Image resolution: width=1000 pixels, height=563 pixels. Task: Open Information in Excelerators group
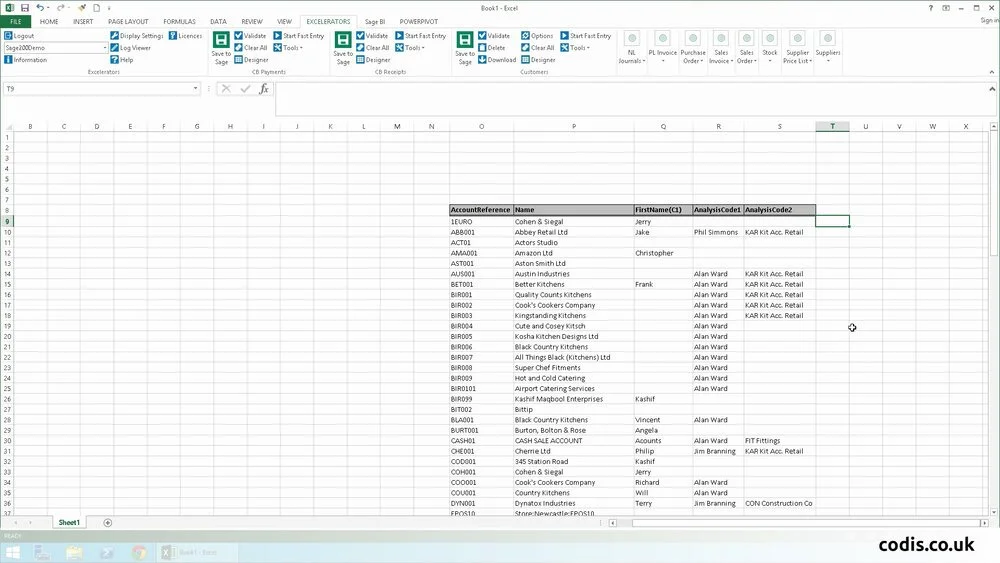click(26, 60)
